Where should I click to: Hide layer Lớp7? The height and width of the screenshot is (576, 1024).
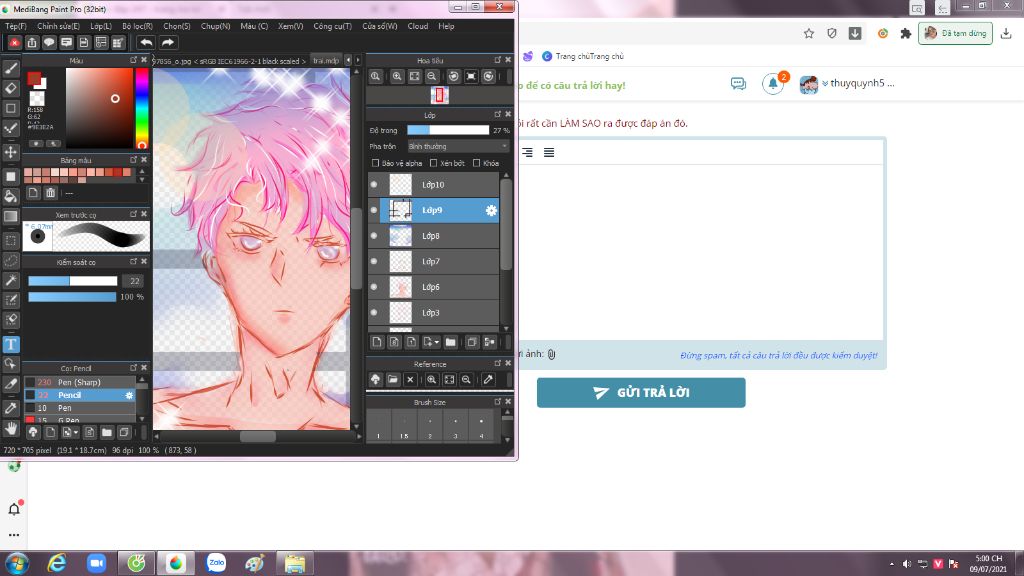374,261
